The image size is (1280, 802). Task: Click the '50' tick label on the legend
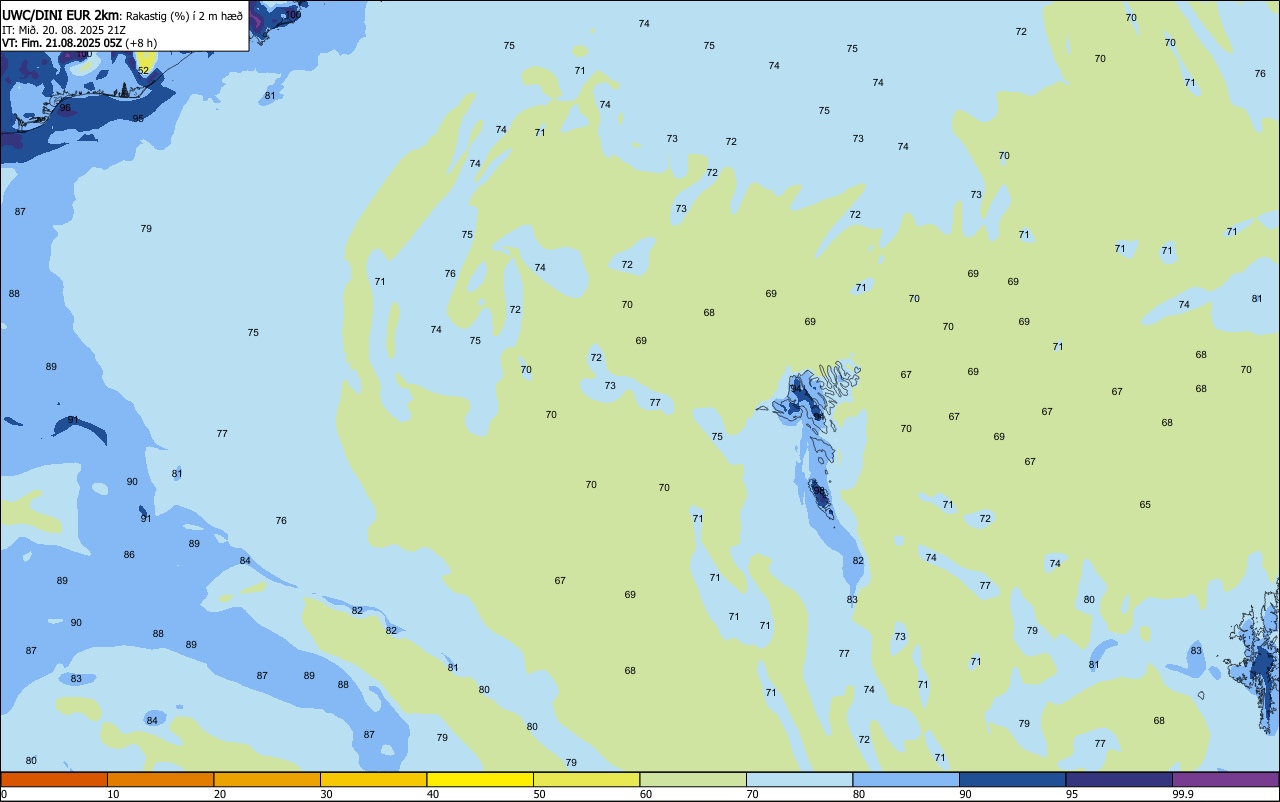coord(539,794)
